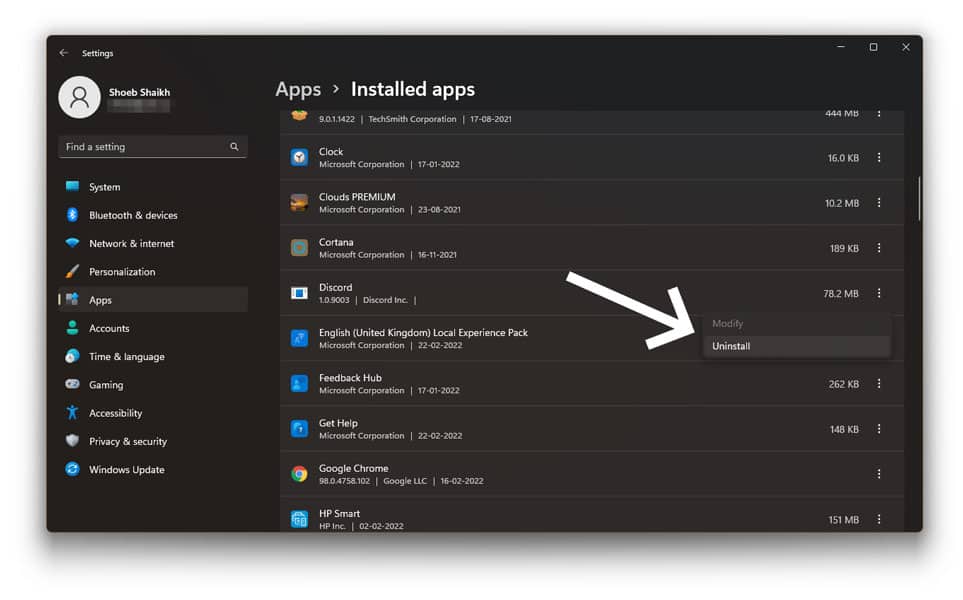Click the Time & language globe icon
The width and height of the screenshot is (963, 600).
click(x=72, y=356)
